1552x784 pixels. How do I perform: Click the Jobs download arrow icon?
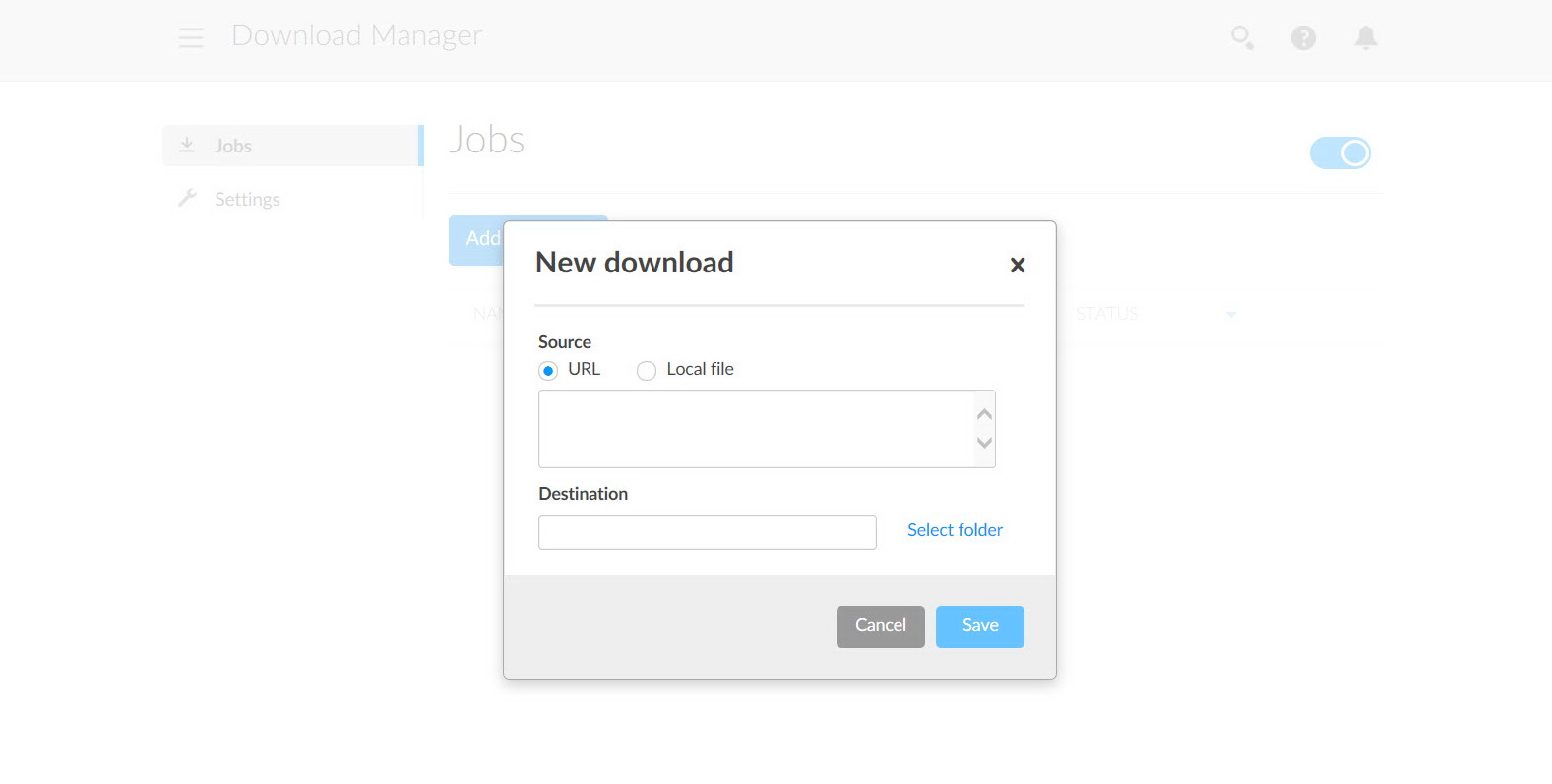coord(187,145)
